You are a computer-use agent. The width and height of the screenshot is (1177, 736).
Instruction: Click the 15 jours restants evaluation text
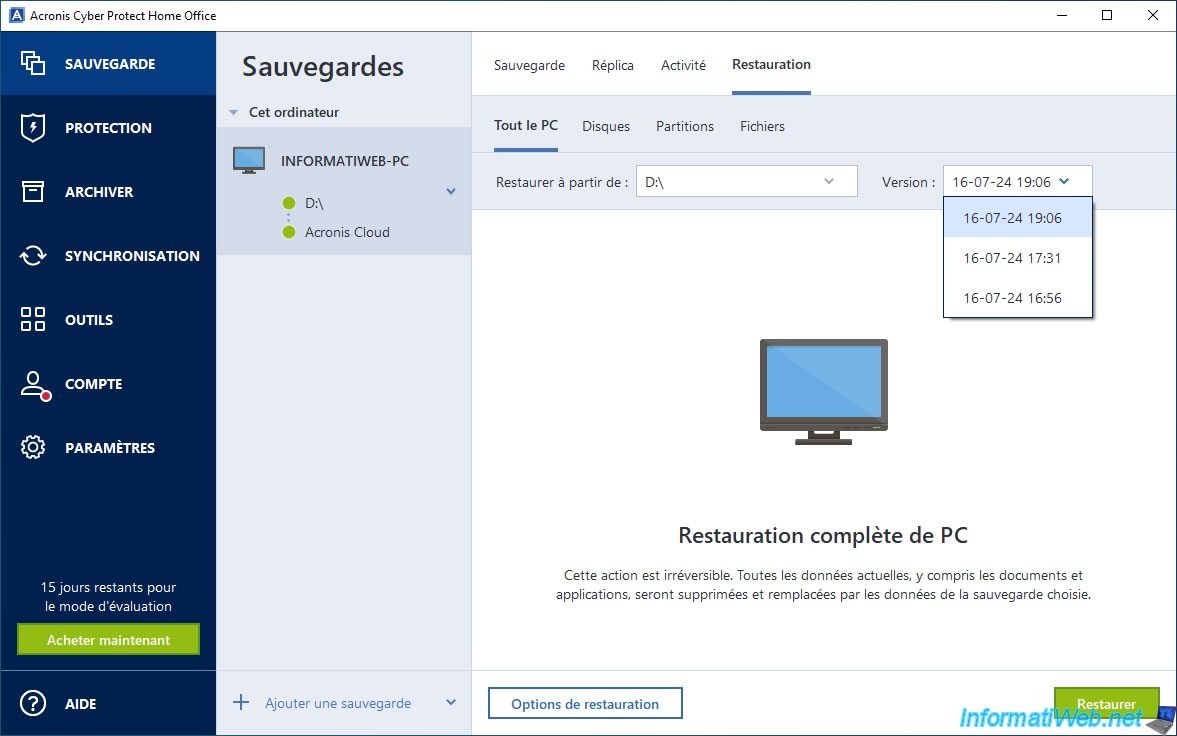click(108, 596)
